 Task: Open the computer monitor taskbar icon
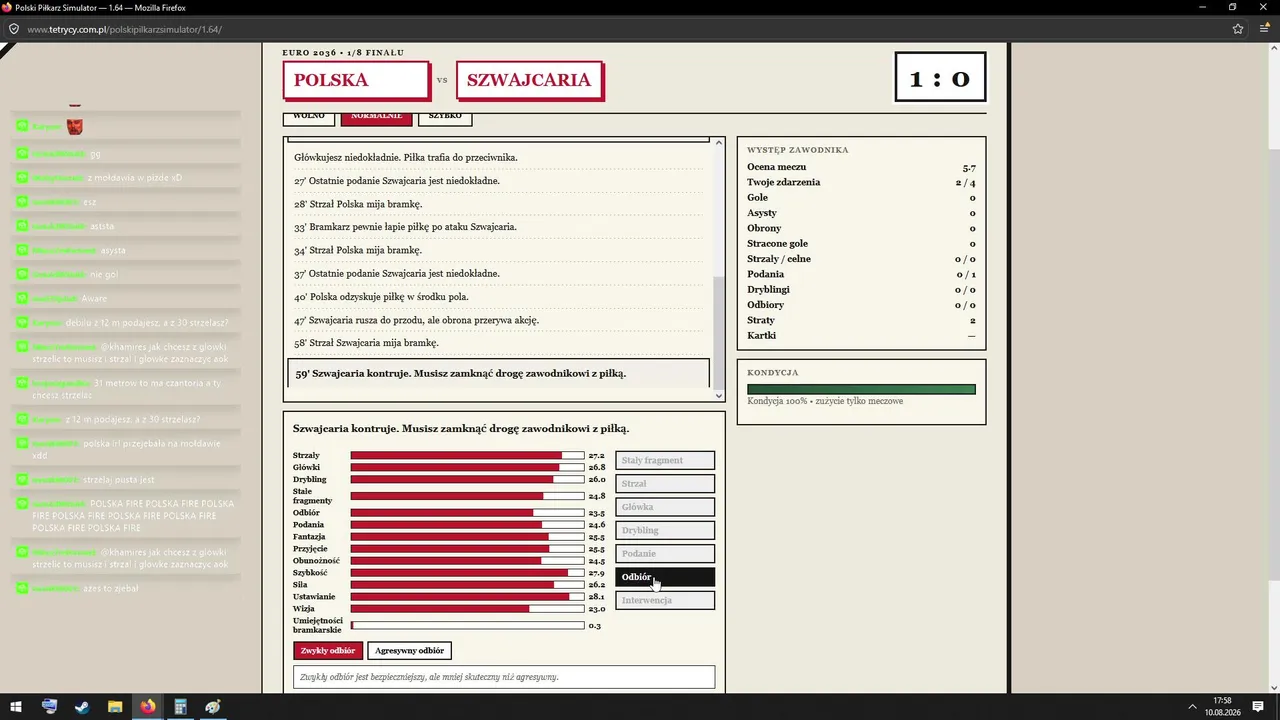point(49,707)
